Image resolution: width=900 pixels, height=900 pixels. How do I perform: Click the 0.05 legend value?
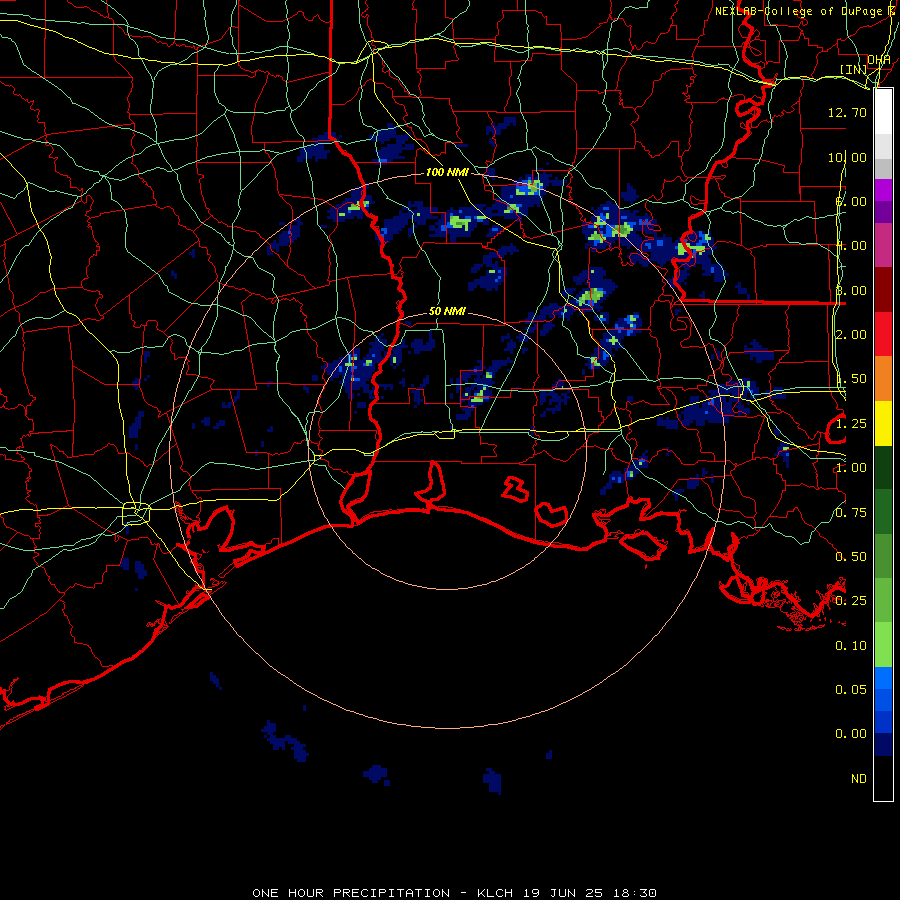coord(851,690)
